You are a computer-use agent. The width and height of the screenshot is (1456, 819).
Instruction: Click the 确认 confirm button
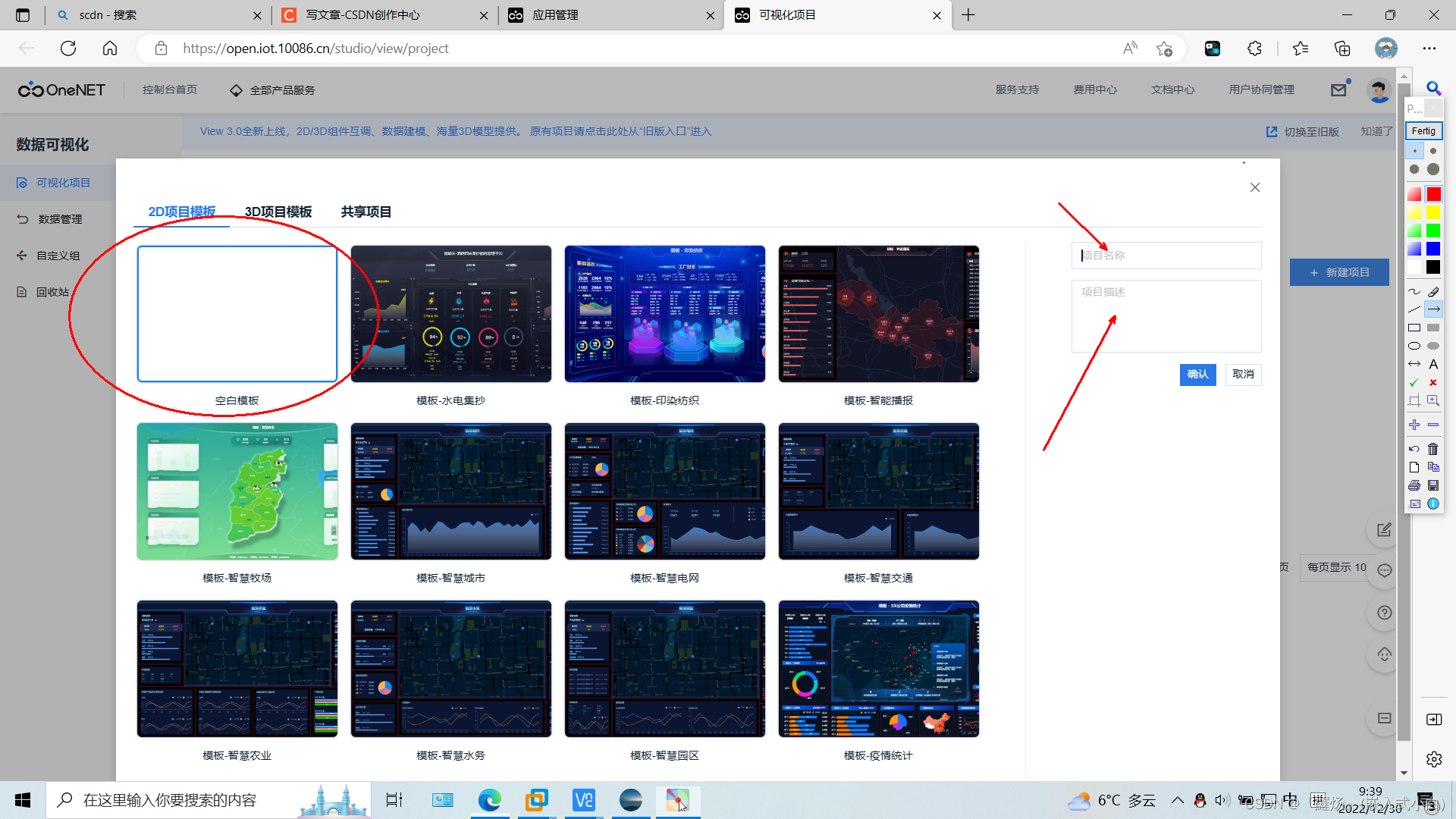1197,374
